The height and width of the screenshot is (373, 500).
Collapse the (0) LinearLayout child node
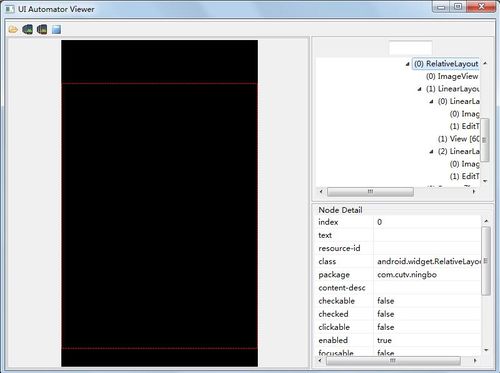pyautogui.click(x=431, y=102)
